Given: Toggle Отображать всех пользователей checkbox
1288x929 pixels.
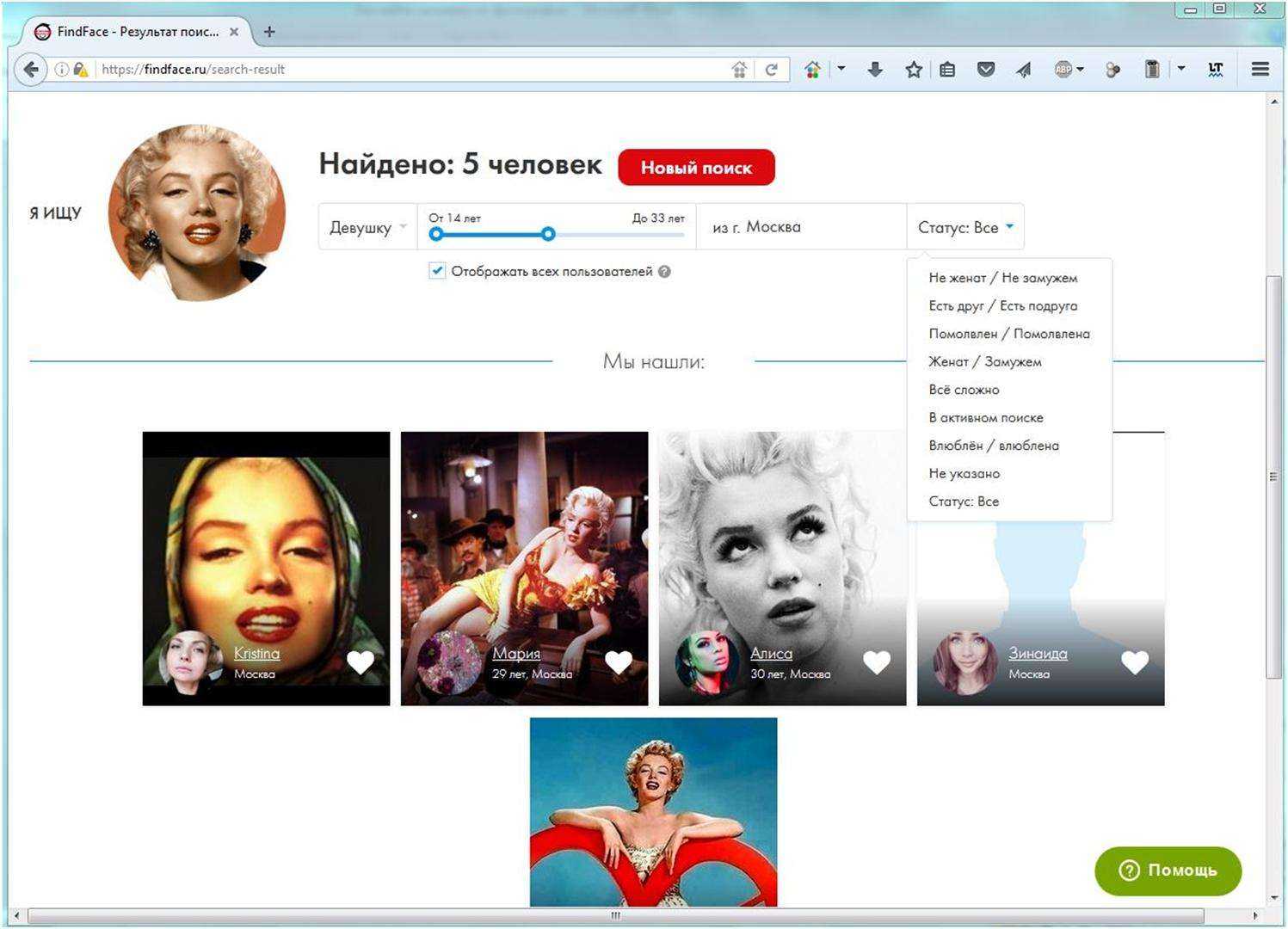Looking at the screenshot, I should pyautogui.click(x=437, y=271).
